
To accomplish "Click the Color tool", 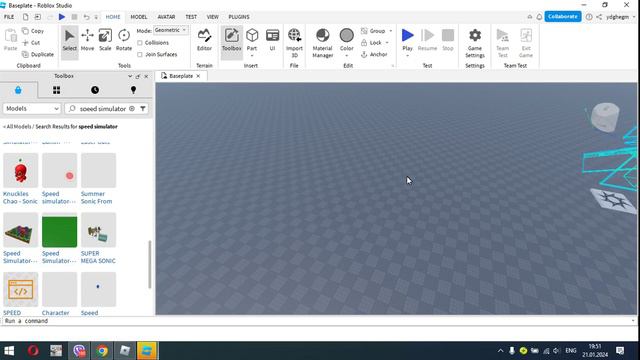I will click(x=347, y=39).
